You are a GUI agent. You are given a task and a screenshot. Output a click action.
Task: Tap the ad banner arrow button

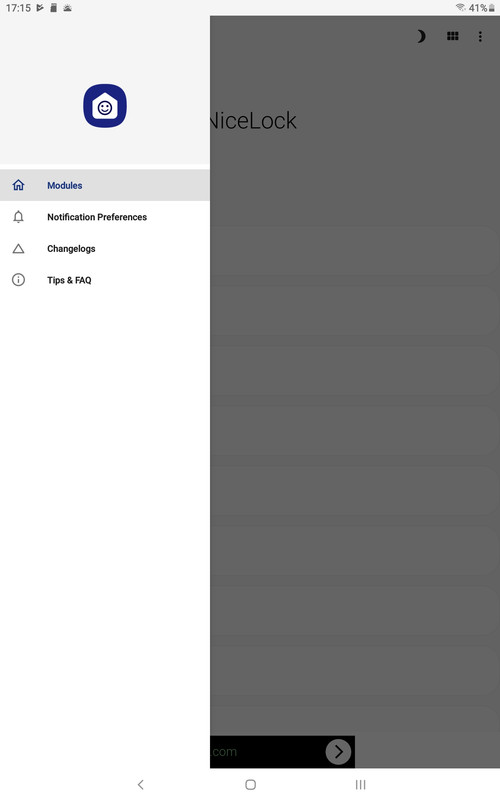[338, 752]
